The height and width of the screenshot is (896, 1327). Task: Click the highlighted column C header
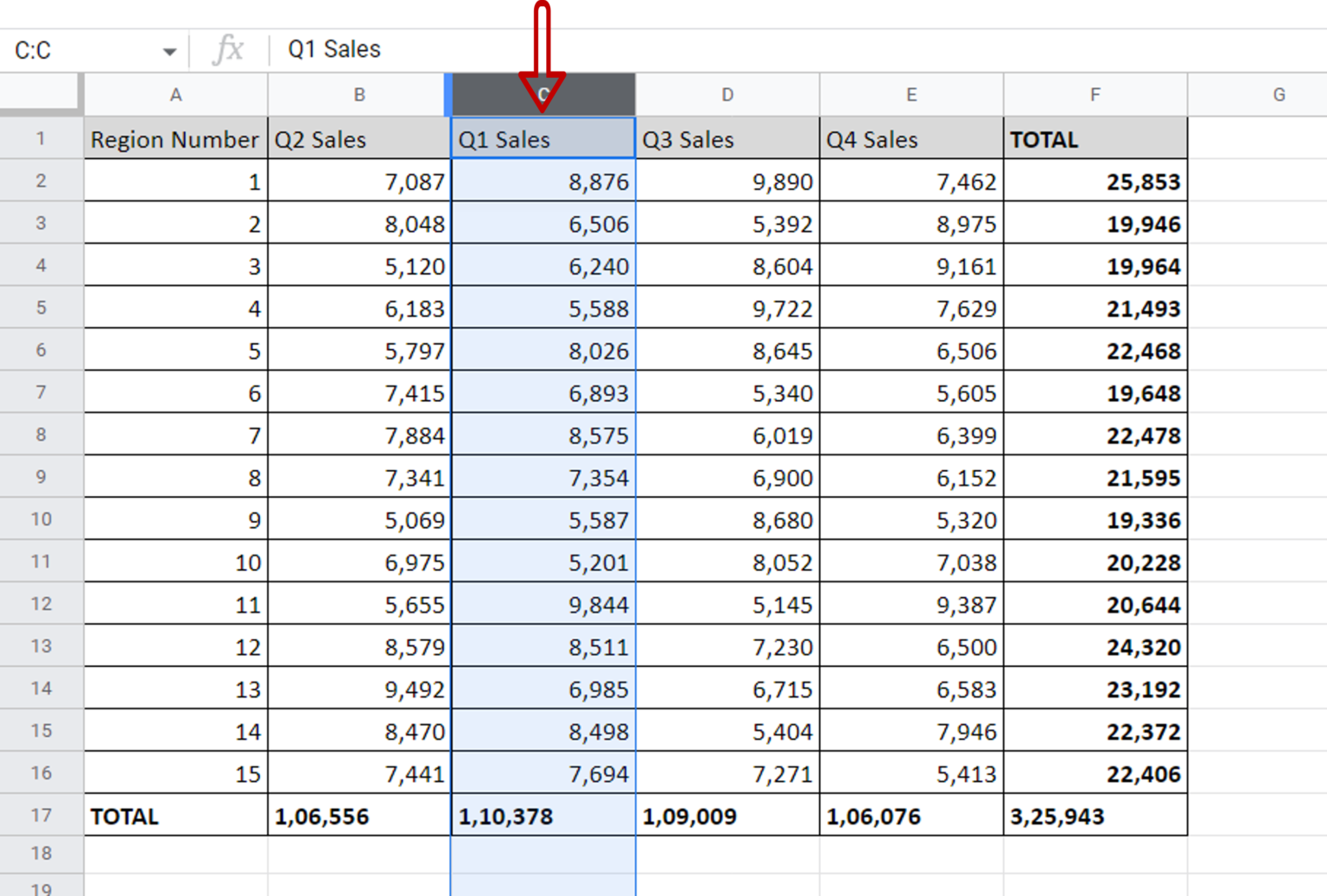[570, 95]
